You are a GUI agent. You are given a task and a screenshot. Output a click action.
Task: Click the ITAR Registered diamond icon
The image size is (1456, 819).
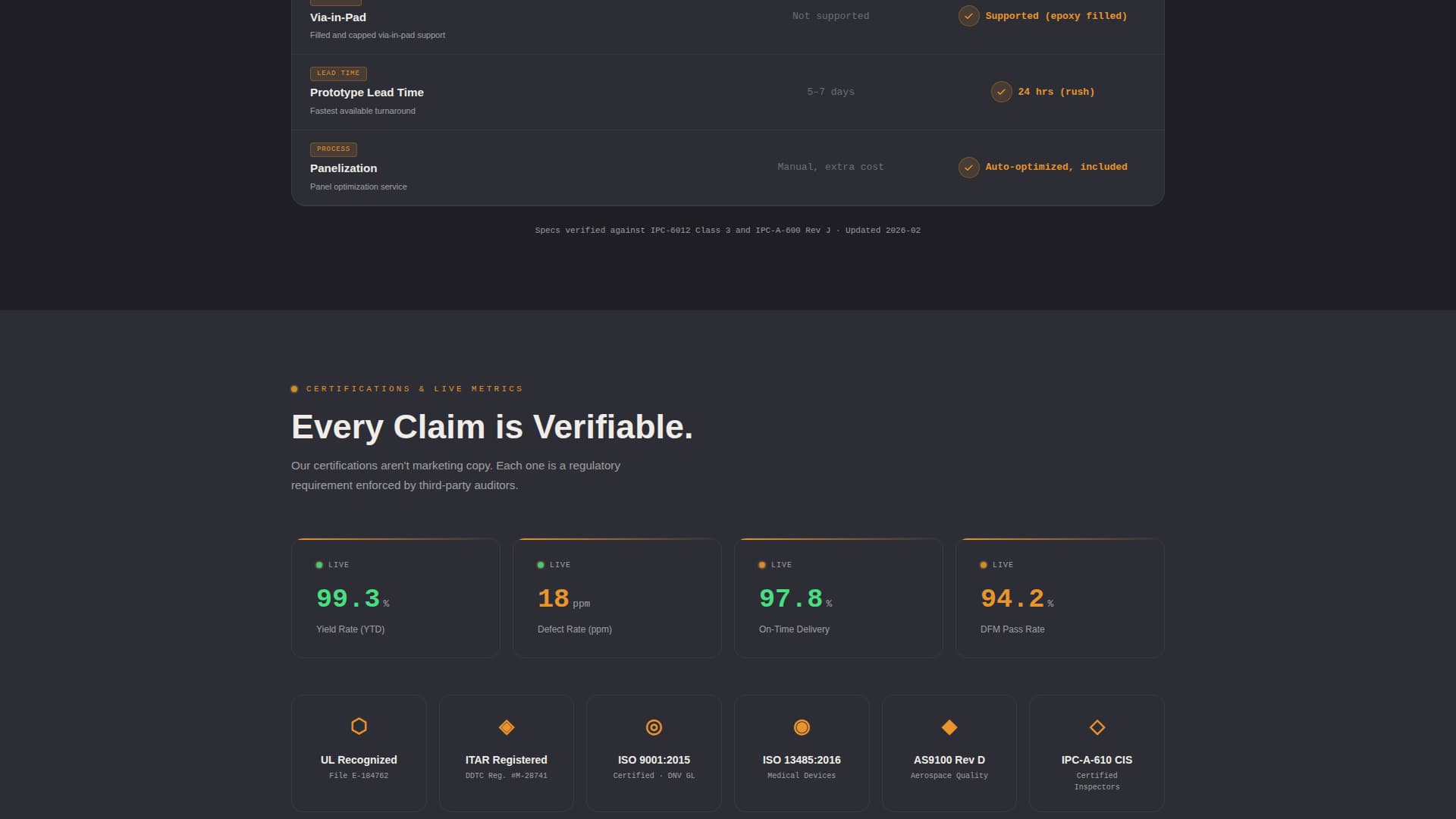pos(507,727)
